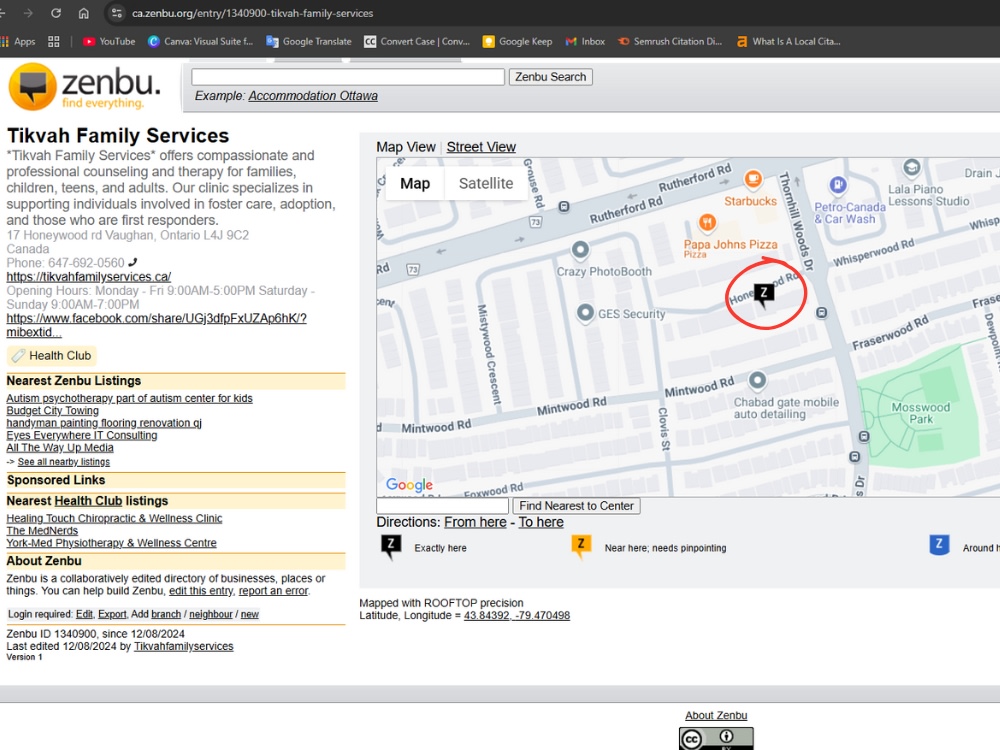Open handyman painting flooring renovation listing
Viewport: 1000px width, 750px height.
coord(104,423)
